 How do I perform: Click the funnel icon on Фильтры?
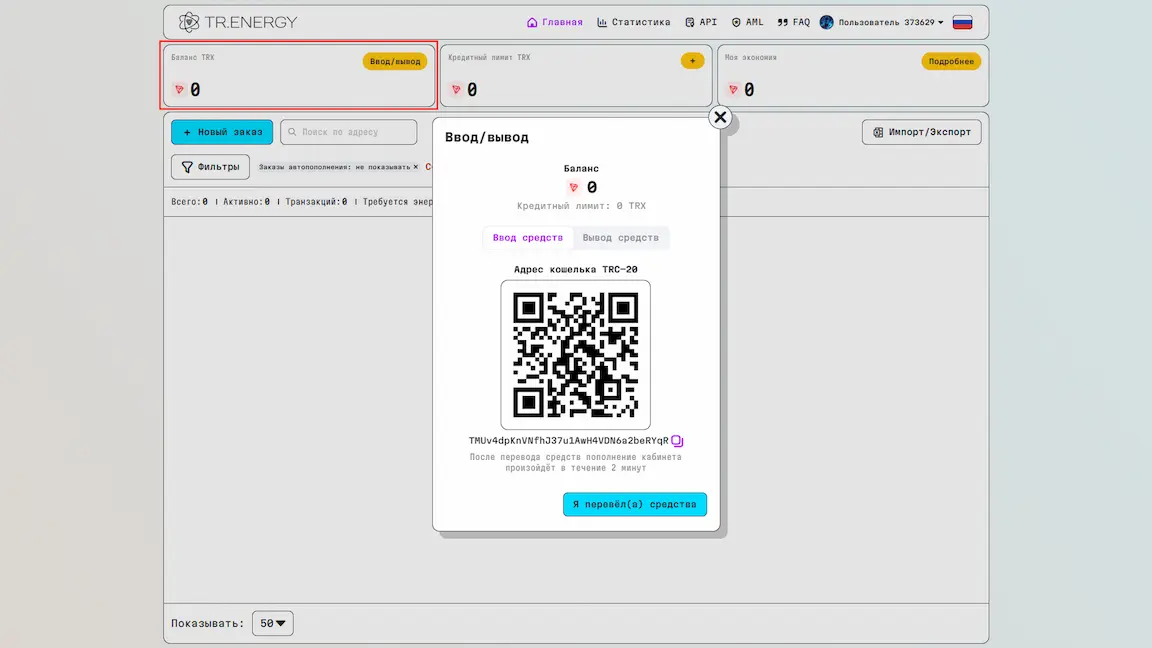point(187,168)
